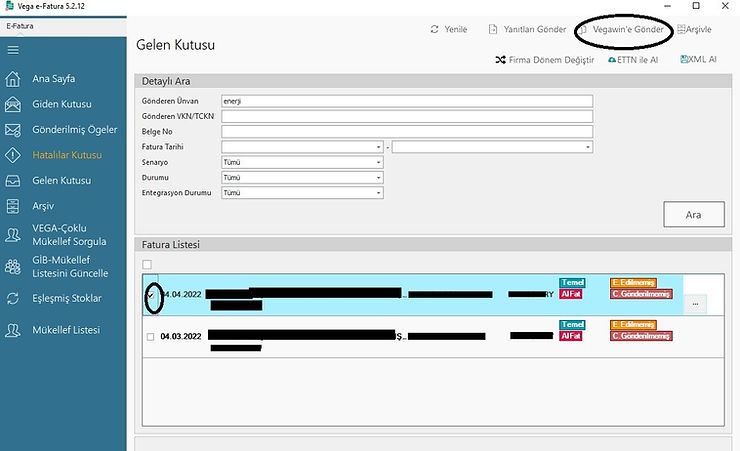The image size is (740, 451).
Task: Open Gelen Kutusu in sidebar
Action: point(61,181)
